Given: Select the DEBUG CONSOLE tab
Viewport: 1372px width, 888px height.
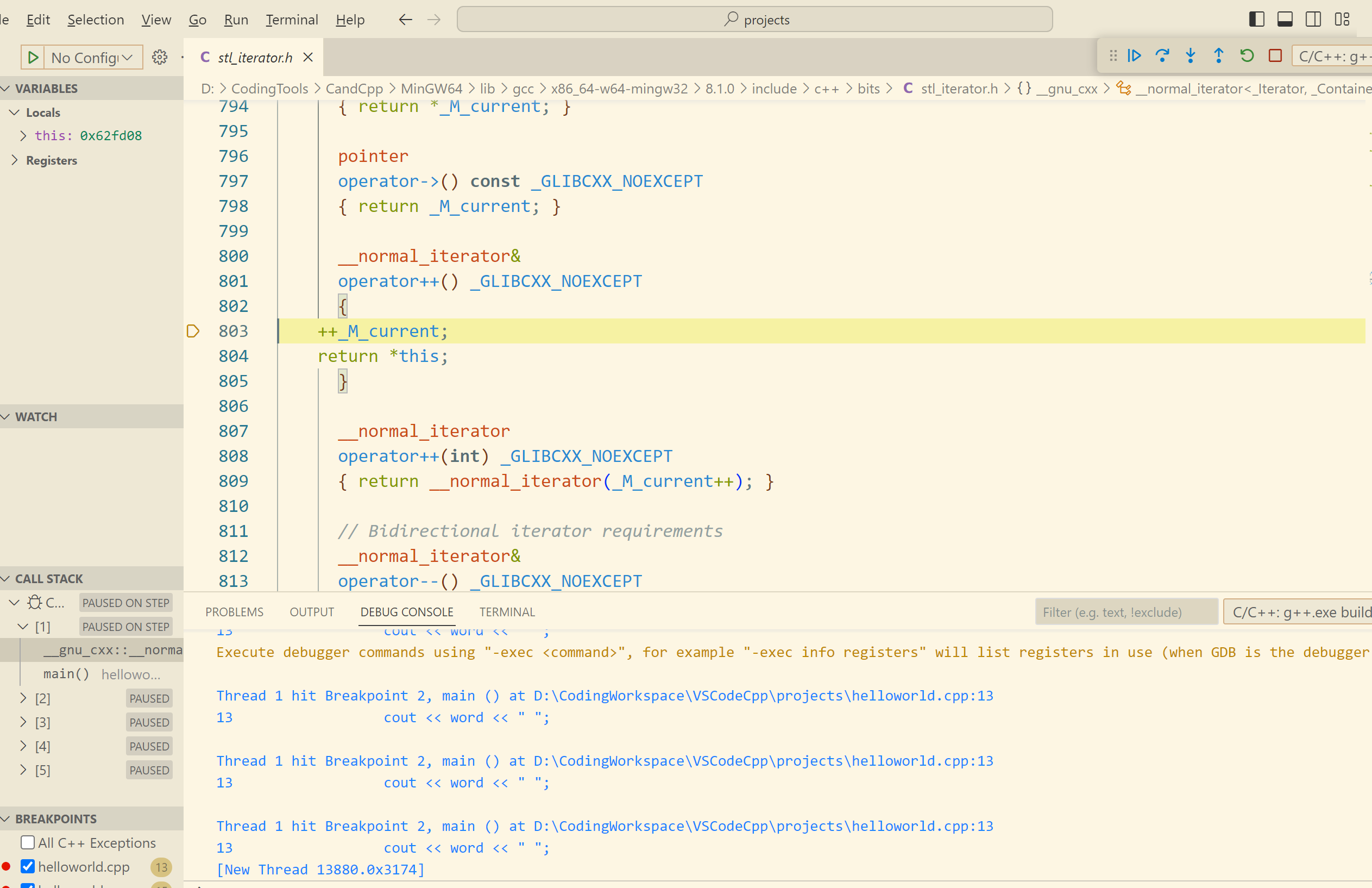Looking at the screenshot, I should pos(407,612).
